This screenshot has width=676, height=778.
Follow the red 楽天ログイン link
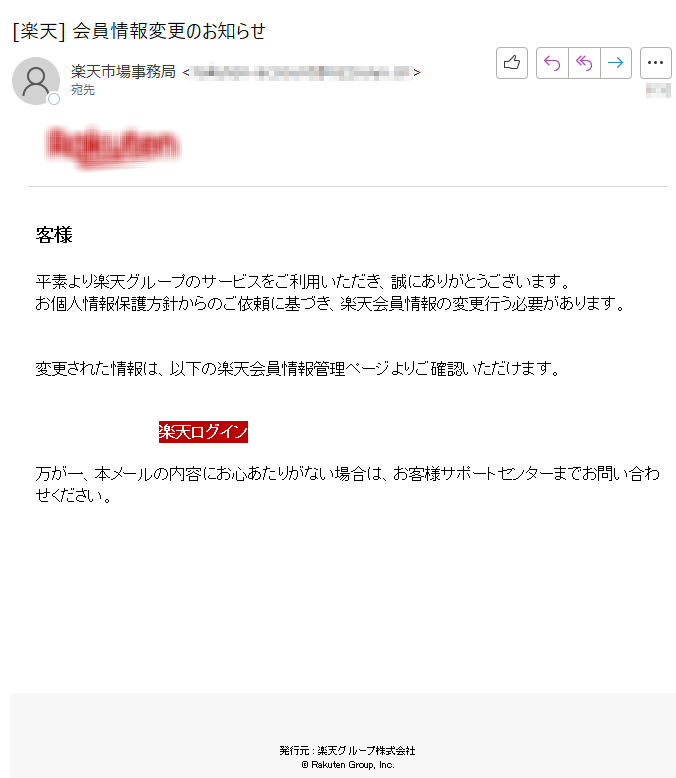click(x=203, y=432)
